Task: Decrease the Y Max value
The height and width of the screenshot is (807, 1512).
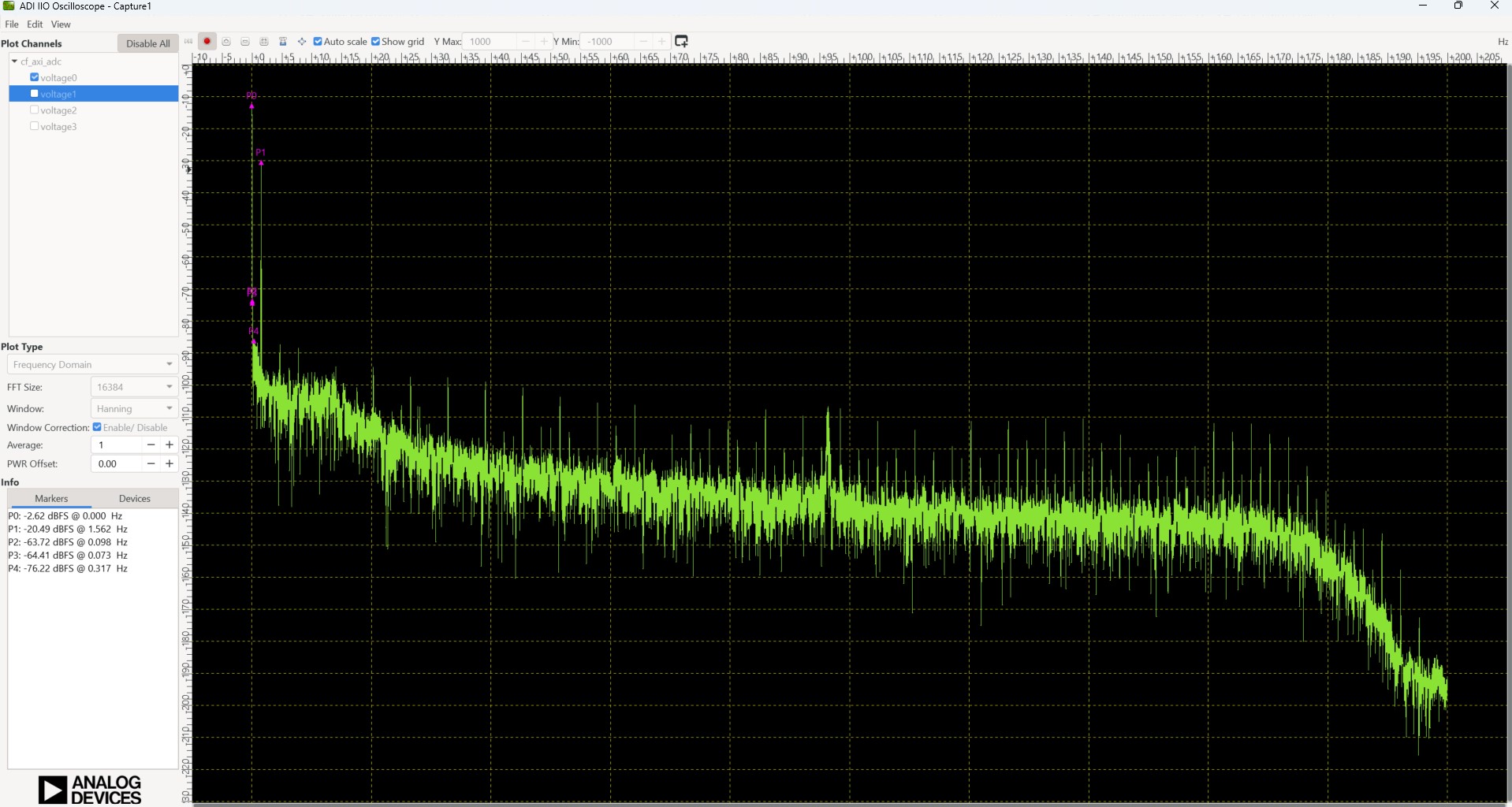Action: tap(526, 42)
